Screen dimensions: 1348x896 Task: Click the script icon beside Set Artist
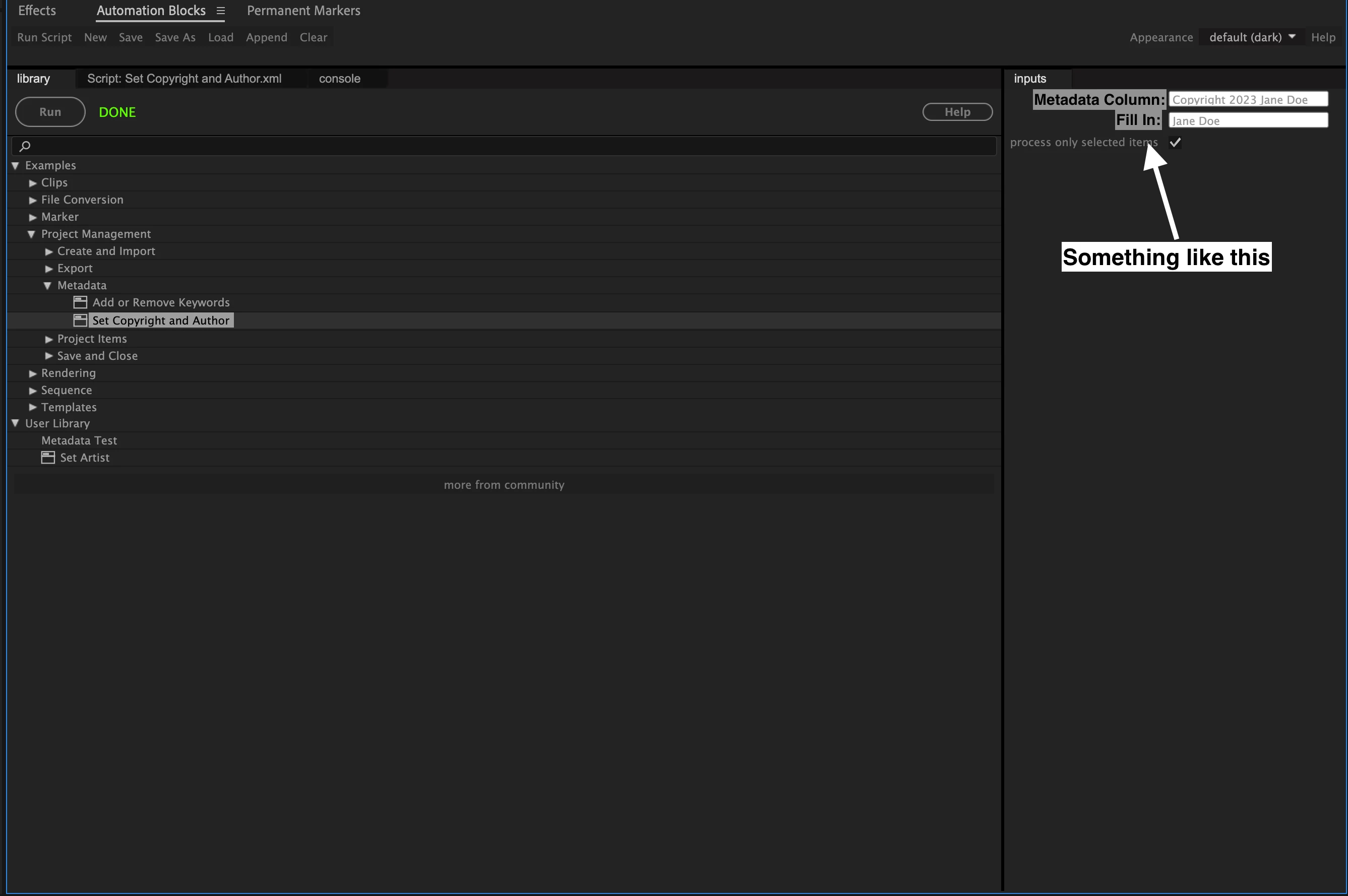[x=48, y=458]
